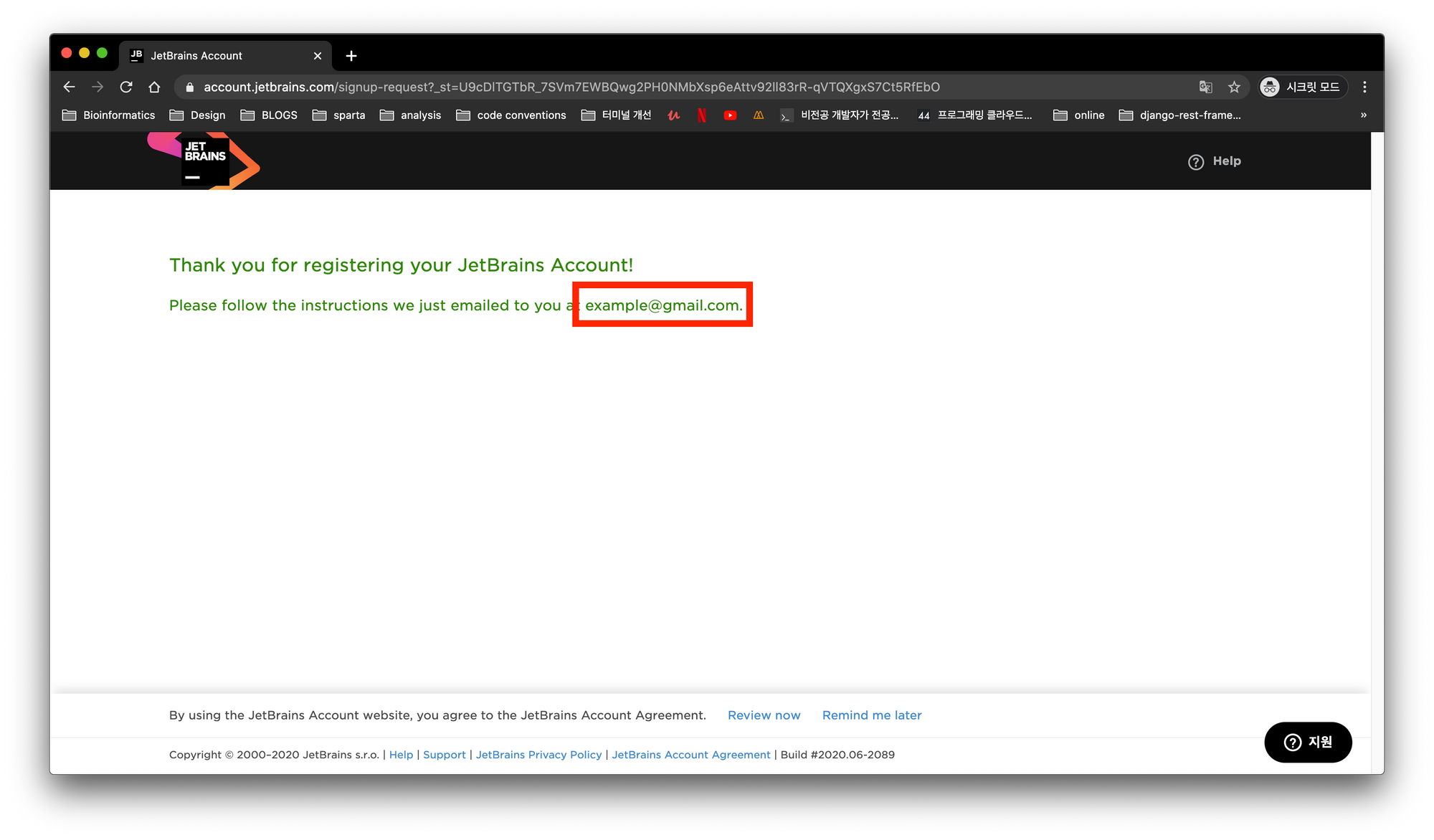The height and width of the screenshot is (840, 1434).
Task: Open the Netflix bookmark icon
Action: coord(702,115)
